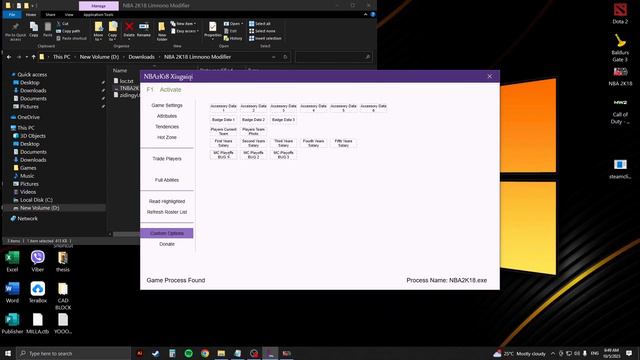
Task: Open the thesis folder on desktop
Action: [63, 261]
